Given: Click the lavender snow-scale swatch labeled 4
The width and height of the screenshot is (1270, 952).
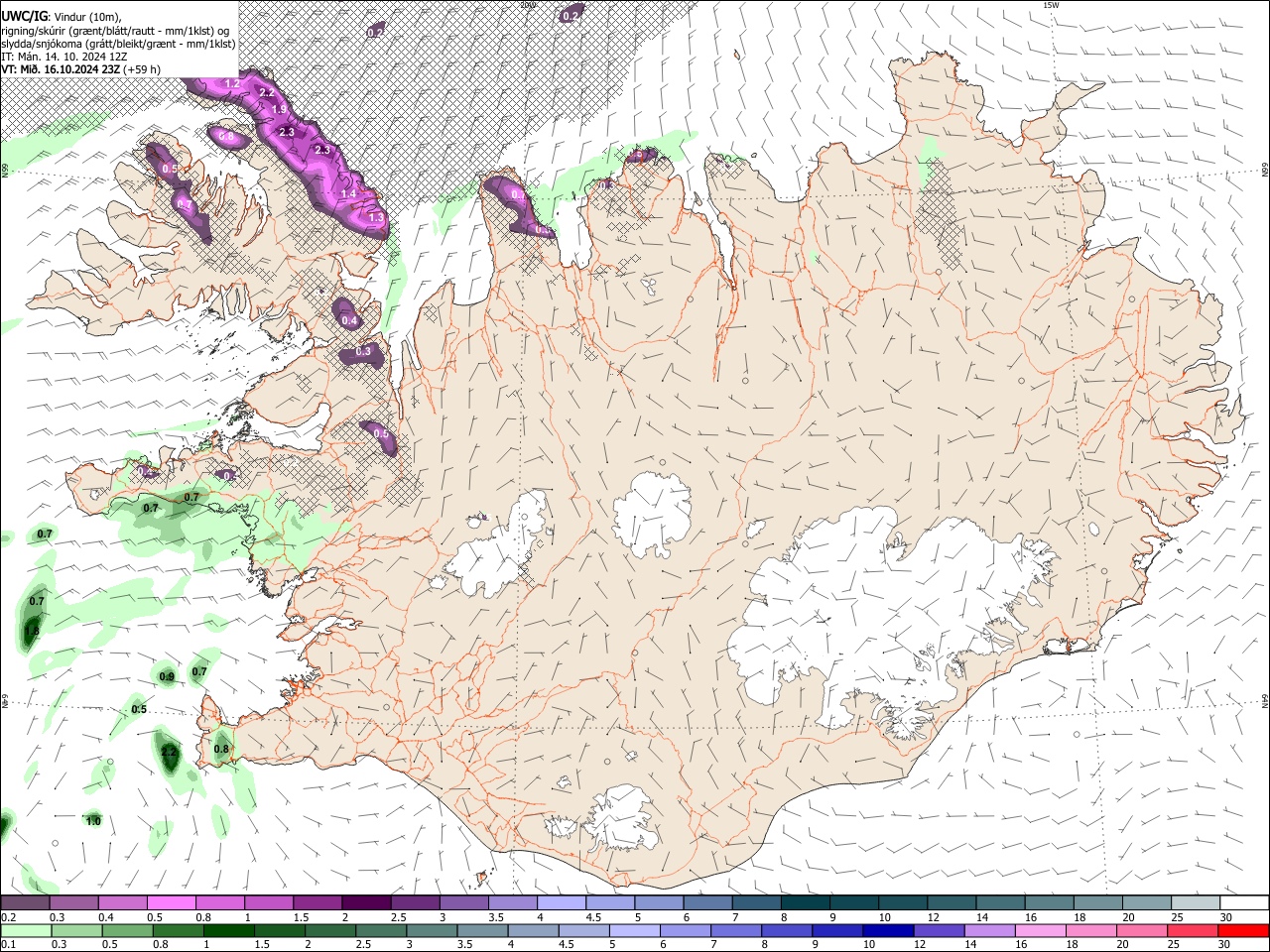Looking at the screenshot, I should point(562,903).
